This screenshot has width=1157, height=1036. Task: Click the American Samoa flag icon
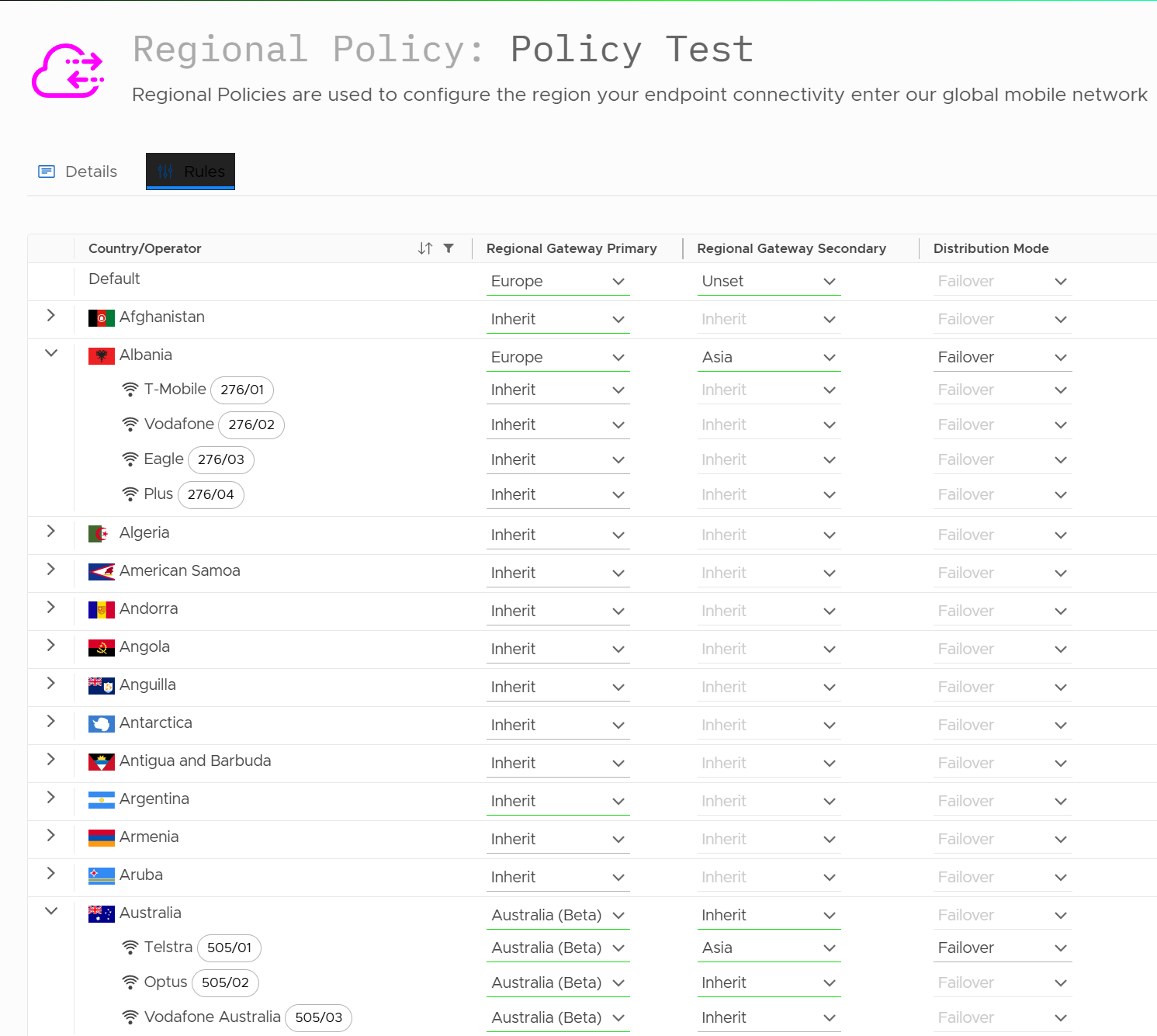(102, 571)
